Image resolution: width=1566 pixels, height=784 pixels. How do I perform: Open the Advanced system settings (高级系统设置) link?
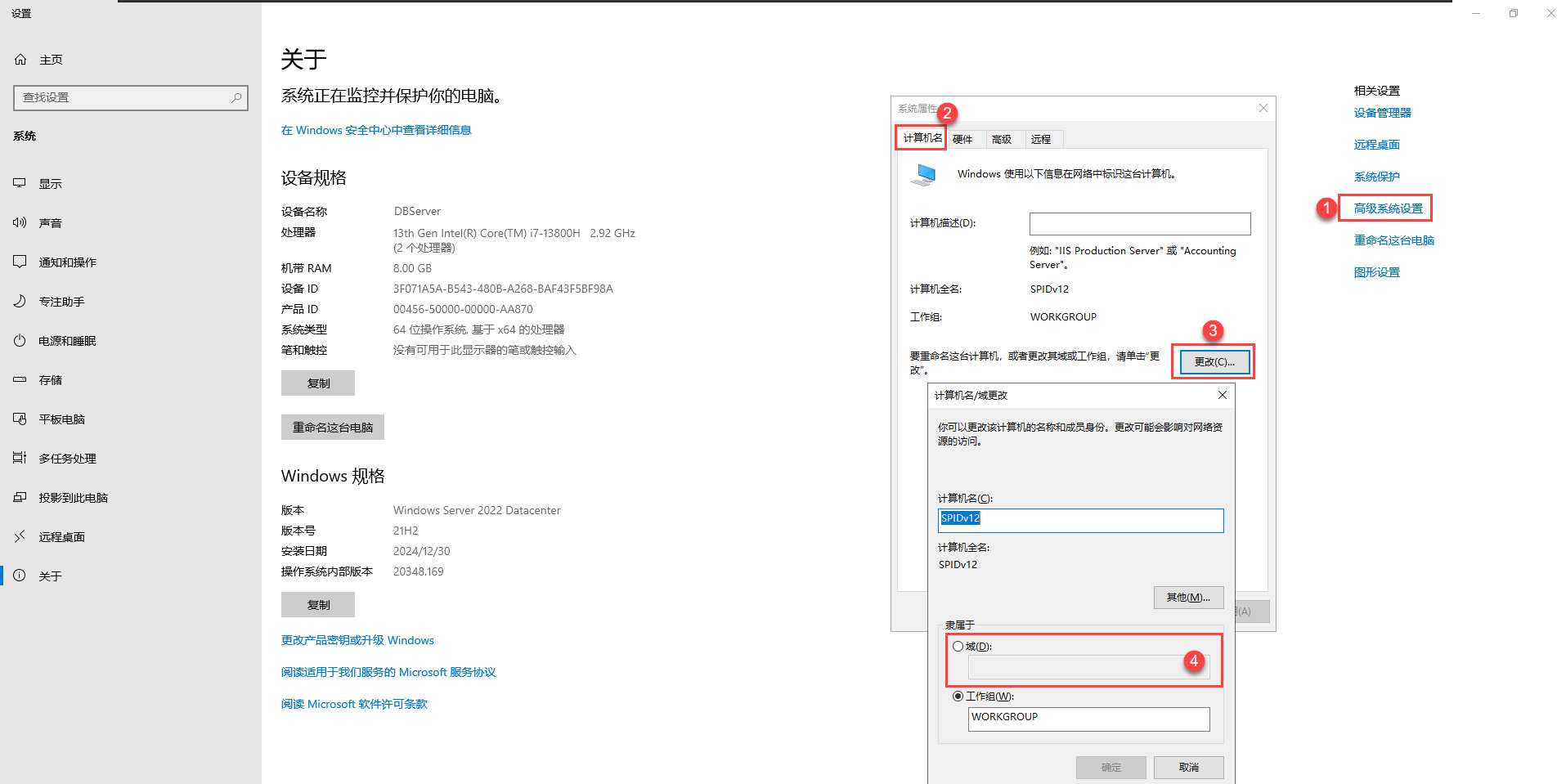[x=1388, y=208]
